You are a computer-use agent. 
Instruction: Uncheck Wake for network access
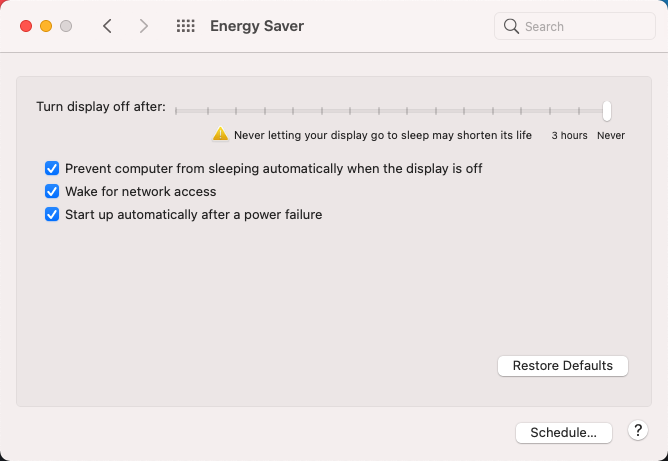click(x=52, y=191)
